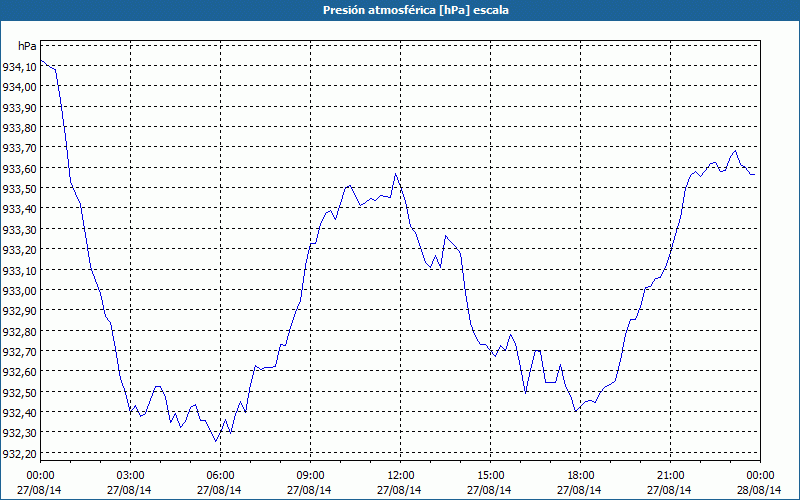Viewport: 800px width, 500px height.
Task: Click the 932,80 pressure label
Action: pos(20,331)
